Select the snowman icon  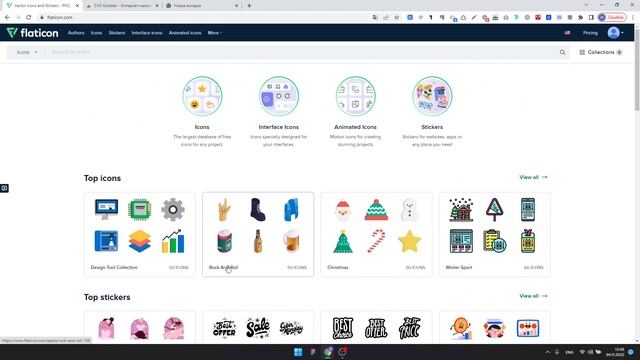tap(409, 210)
